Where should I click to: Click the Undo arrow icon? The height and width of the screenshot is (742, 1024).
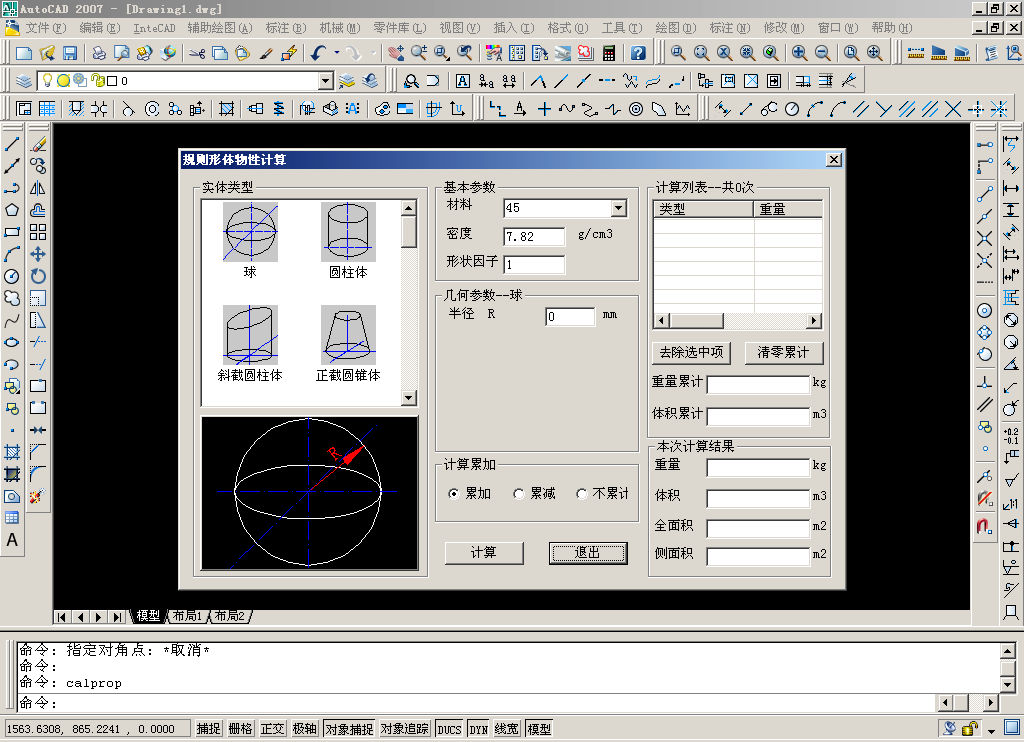pyautogui.click(x=318, y=53)
